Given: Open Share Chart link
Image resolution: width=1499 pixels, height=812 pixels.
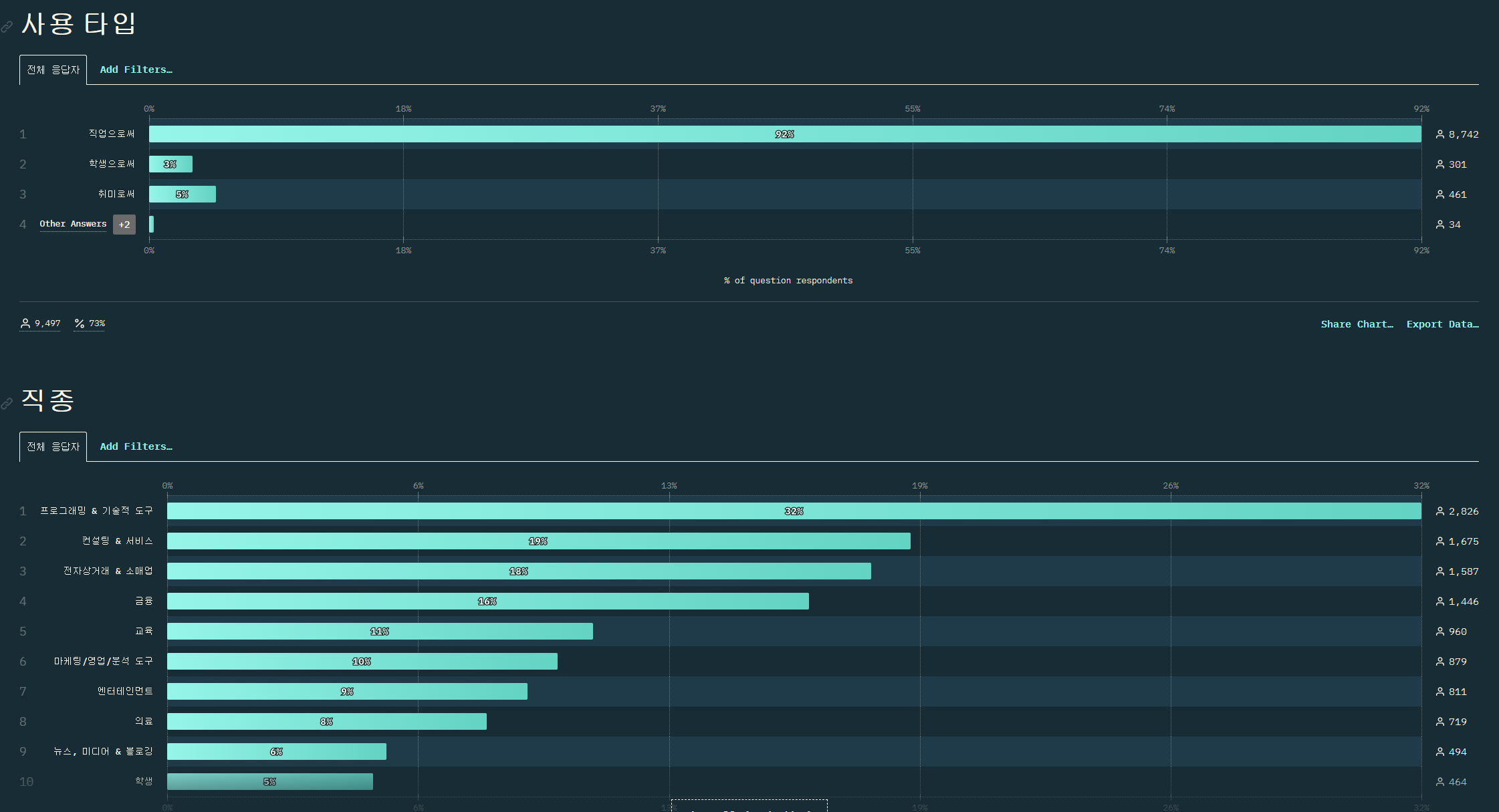Looking at the screenshot, I should click(x=1357, y=324).
